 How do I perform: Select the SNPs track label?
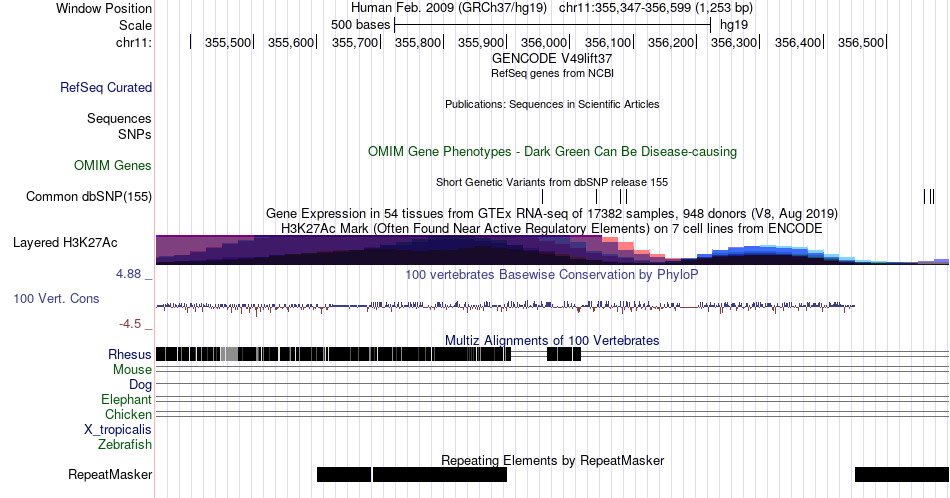click(x=135, y=134)
